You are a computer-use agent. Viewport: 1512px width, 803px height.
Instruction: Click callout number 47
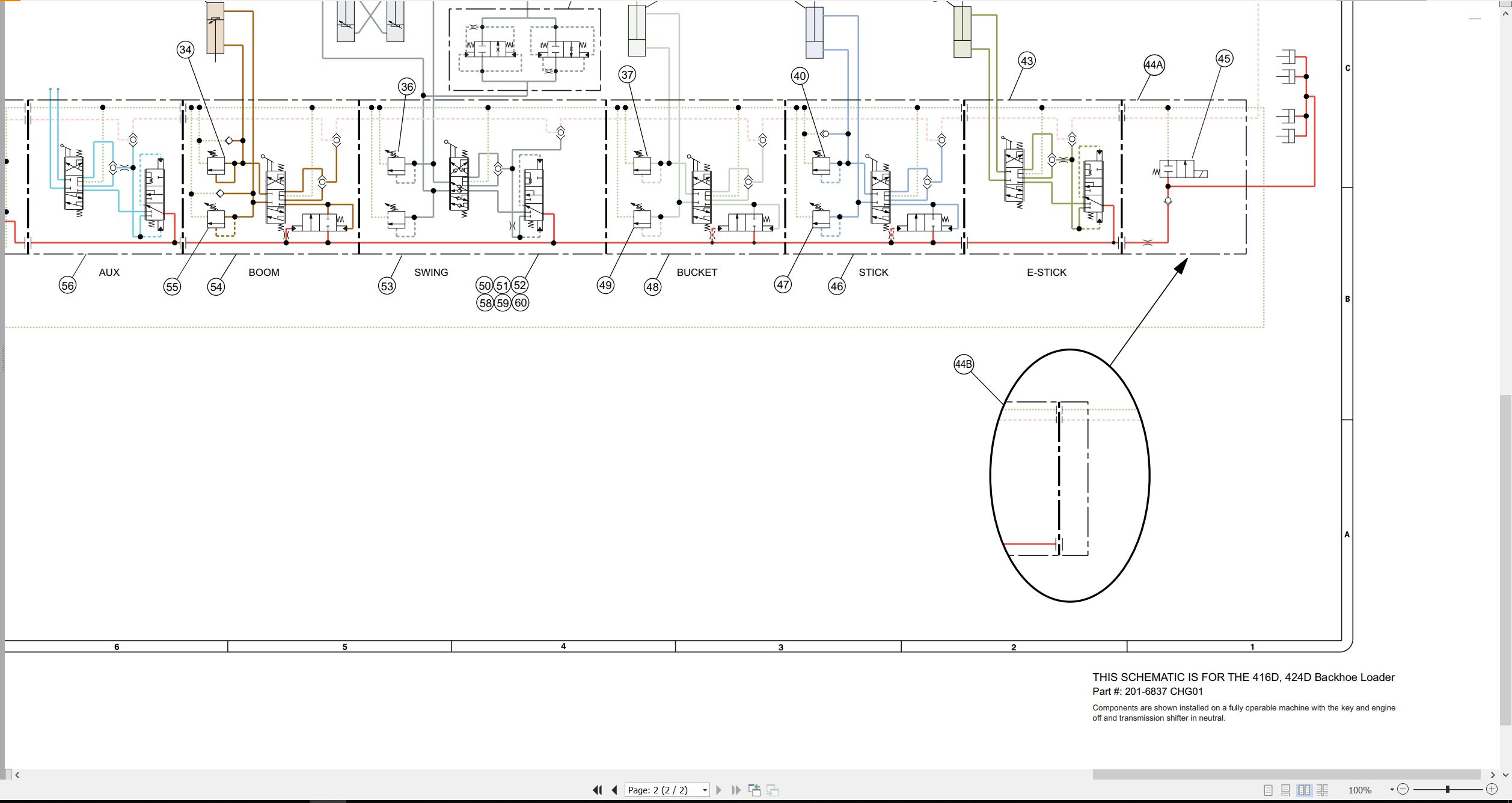tap(783, 284)
